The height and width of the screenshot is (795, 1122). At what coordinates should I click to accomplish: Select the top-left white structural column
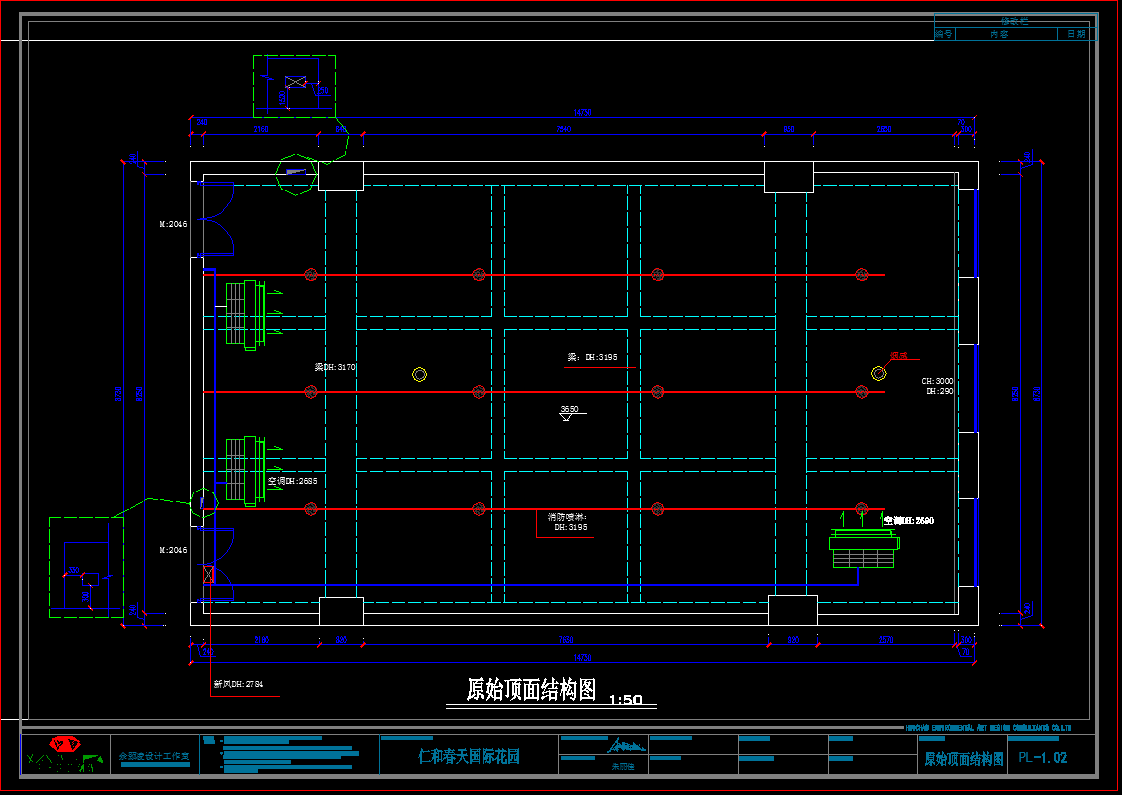tap(341, 176)
